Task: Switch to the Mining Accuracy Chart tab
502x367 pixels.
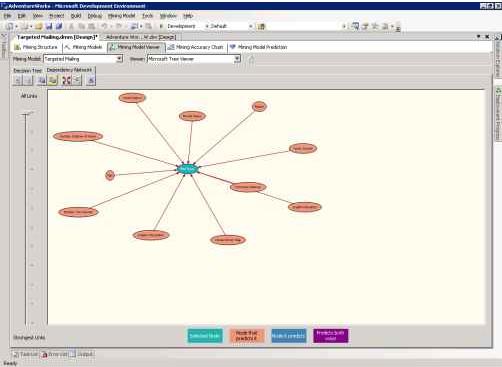Action: pyautogui.click(x=195, y=47)
